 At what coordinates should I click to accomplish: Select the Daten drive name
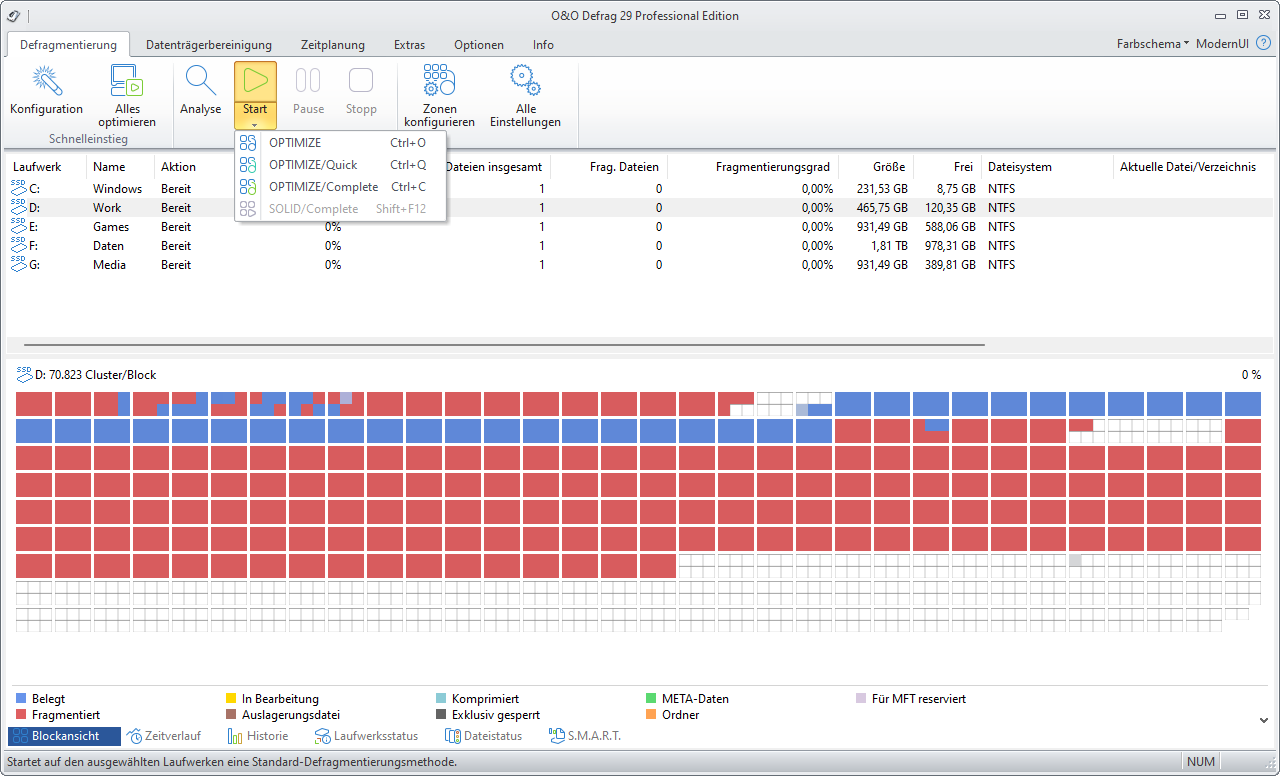point(109,245)
